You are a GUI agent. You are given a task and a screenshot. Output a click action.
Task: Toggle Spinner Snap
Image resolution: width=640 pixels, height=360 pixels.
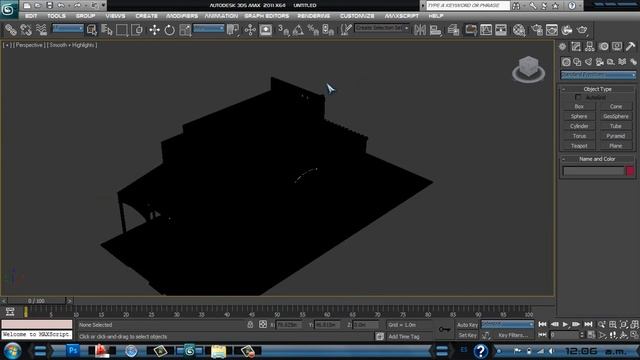click(x=328, y=30)
